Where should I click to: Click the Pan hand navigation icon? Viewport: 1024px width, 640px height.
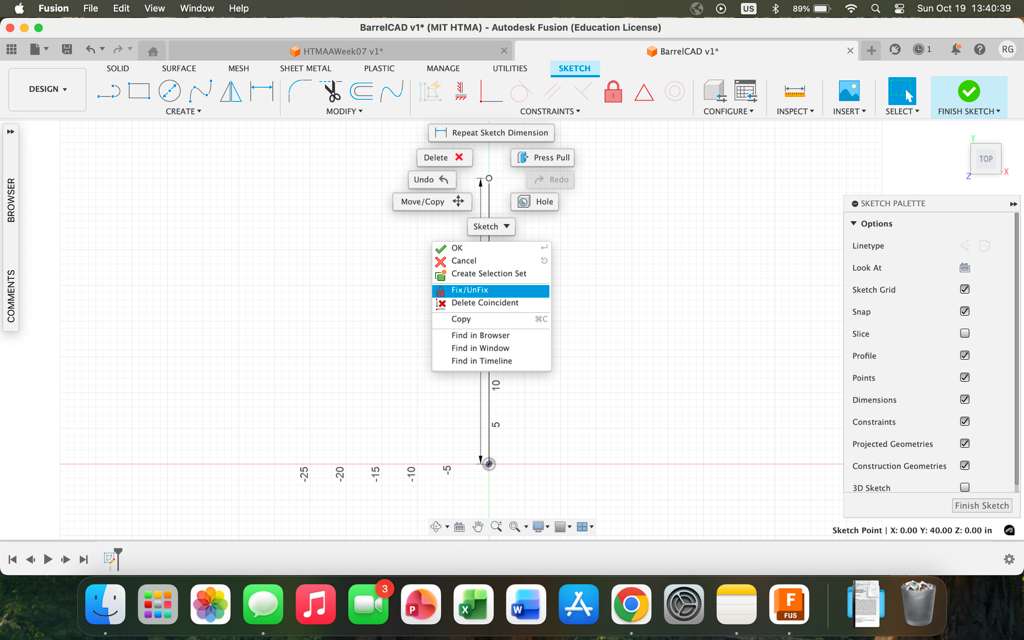(x=478, y=526)
